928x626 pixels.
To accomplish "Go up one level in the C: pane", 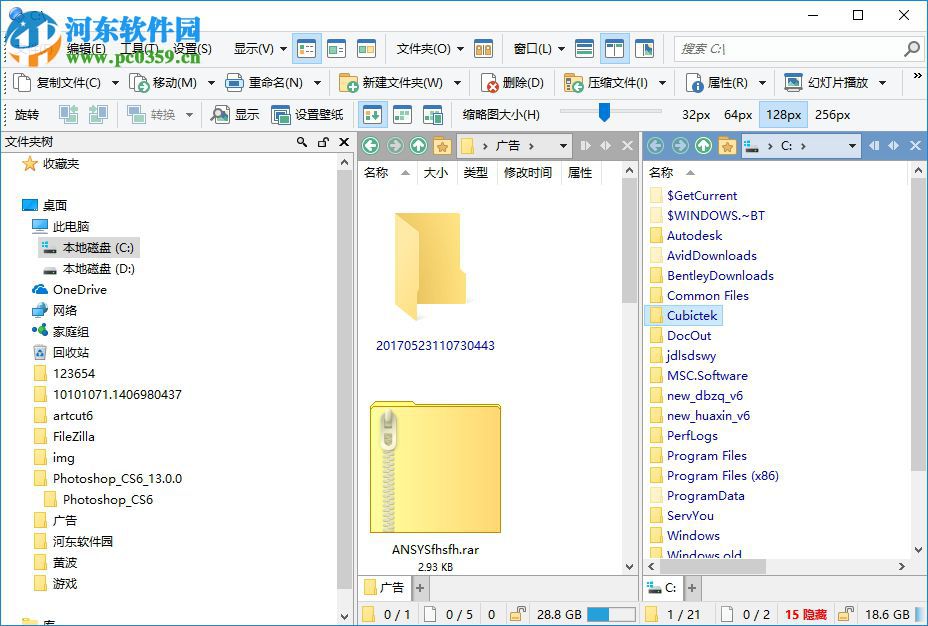I will point(703,146).
